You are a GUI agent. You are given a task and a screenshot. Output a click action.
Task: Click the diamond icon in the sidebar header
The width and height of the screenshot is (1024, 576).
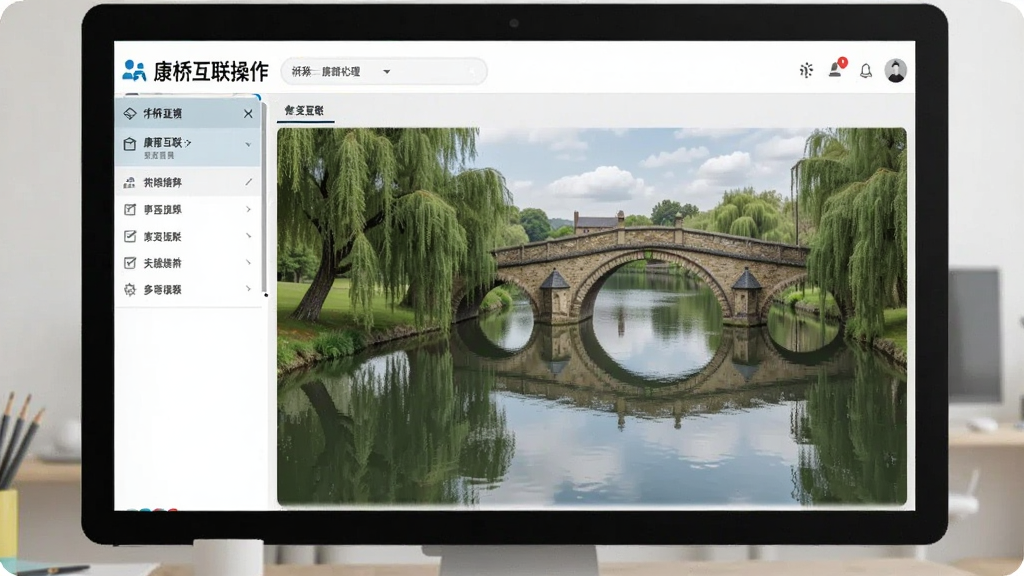[x=130, y=114]
